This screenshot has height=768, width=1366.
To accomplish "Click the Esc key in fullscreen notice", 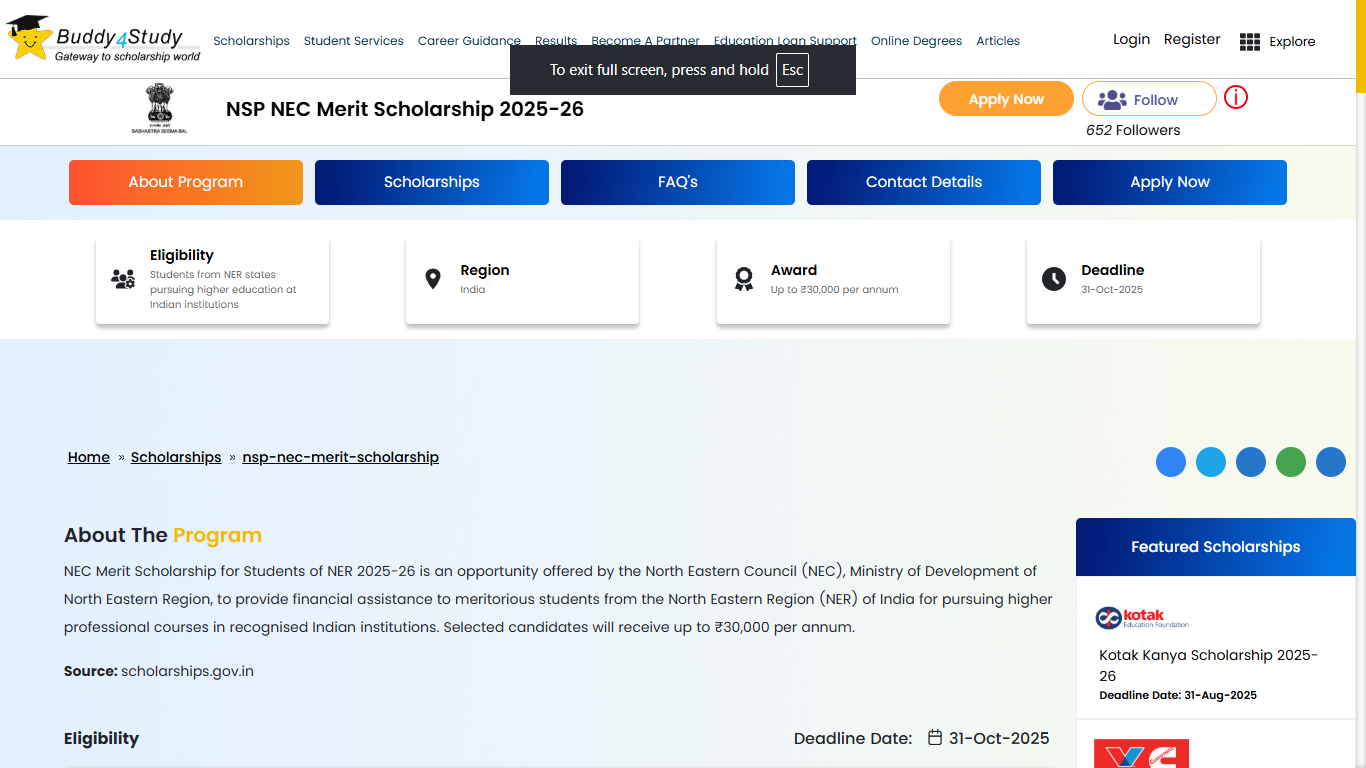I will 792,70.
